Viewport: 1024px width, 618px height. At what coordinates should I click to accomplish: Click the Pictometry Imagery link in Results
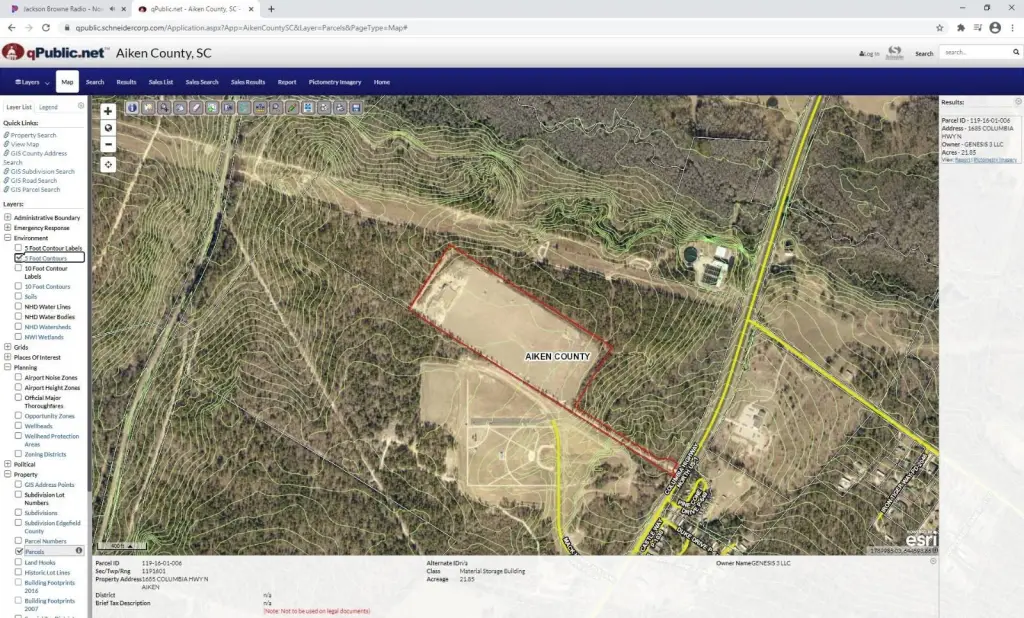(996, 160)
